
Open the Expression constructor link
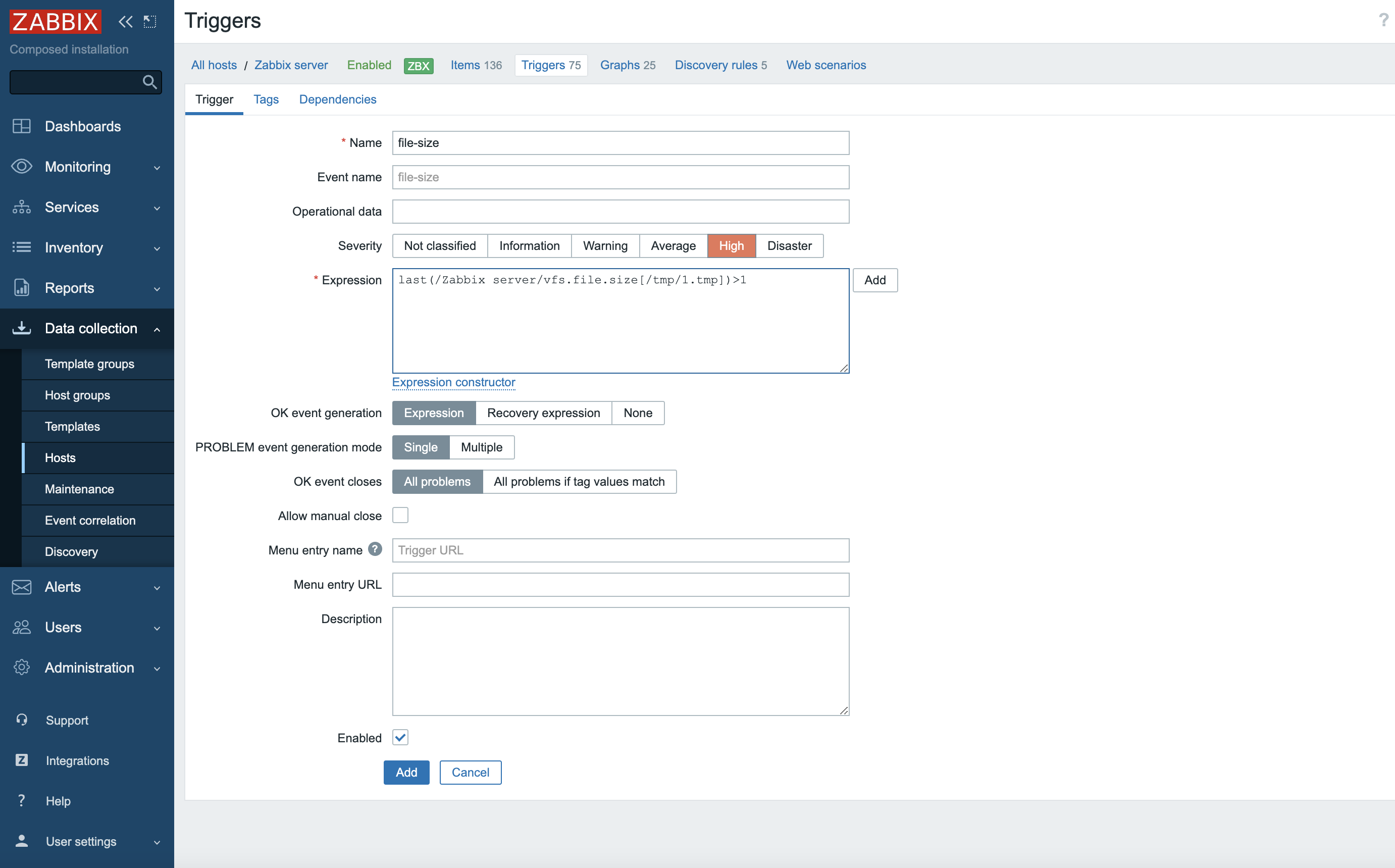tap(453, 382)
